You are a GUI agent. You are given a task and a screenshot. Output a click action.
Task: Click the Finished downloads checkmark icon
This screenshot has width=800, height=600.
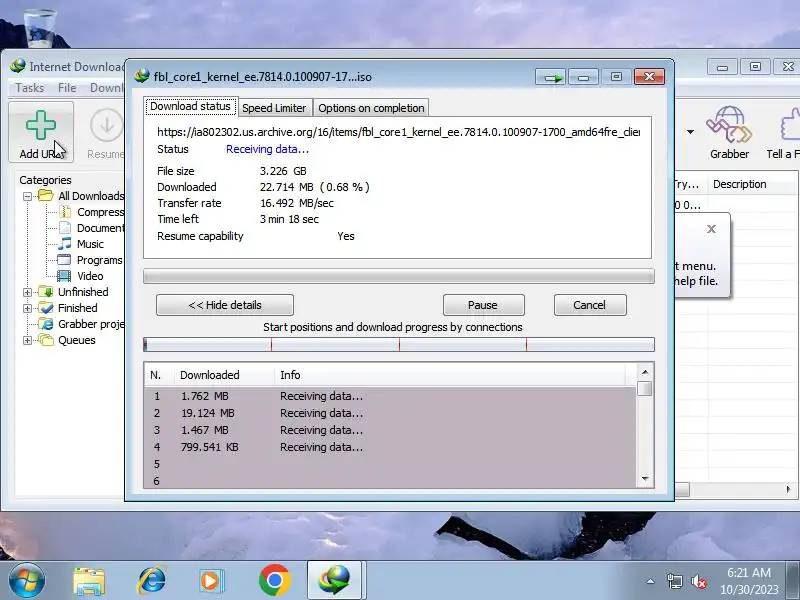[x=46, y=308]
